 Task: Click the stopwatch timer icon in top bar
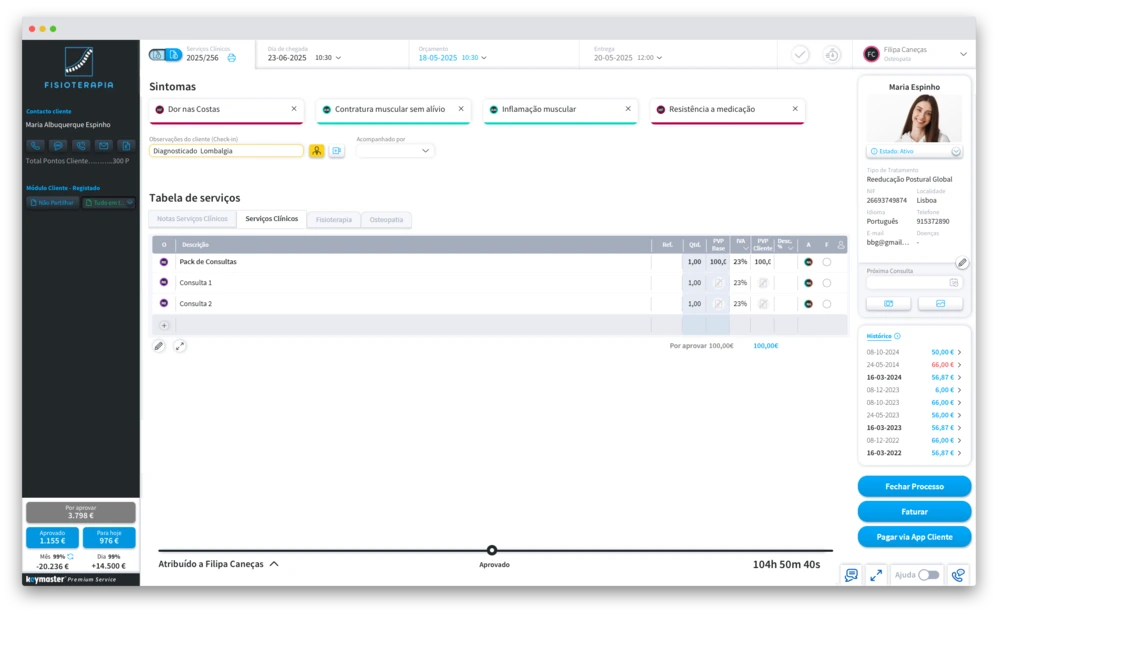tap(831, 55)
